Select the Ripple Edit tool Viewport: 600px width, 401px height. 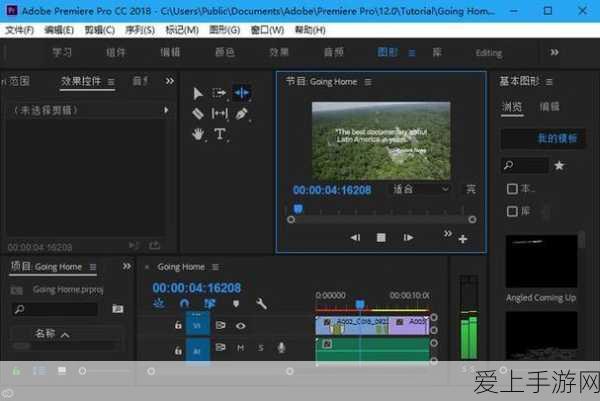click(242, 93)
